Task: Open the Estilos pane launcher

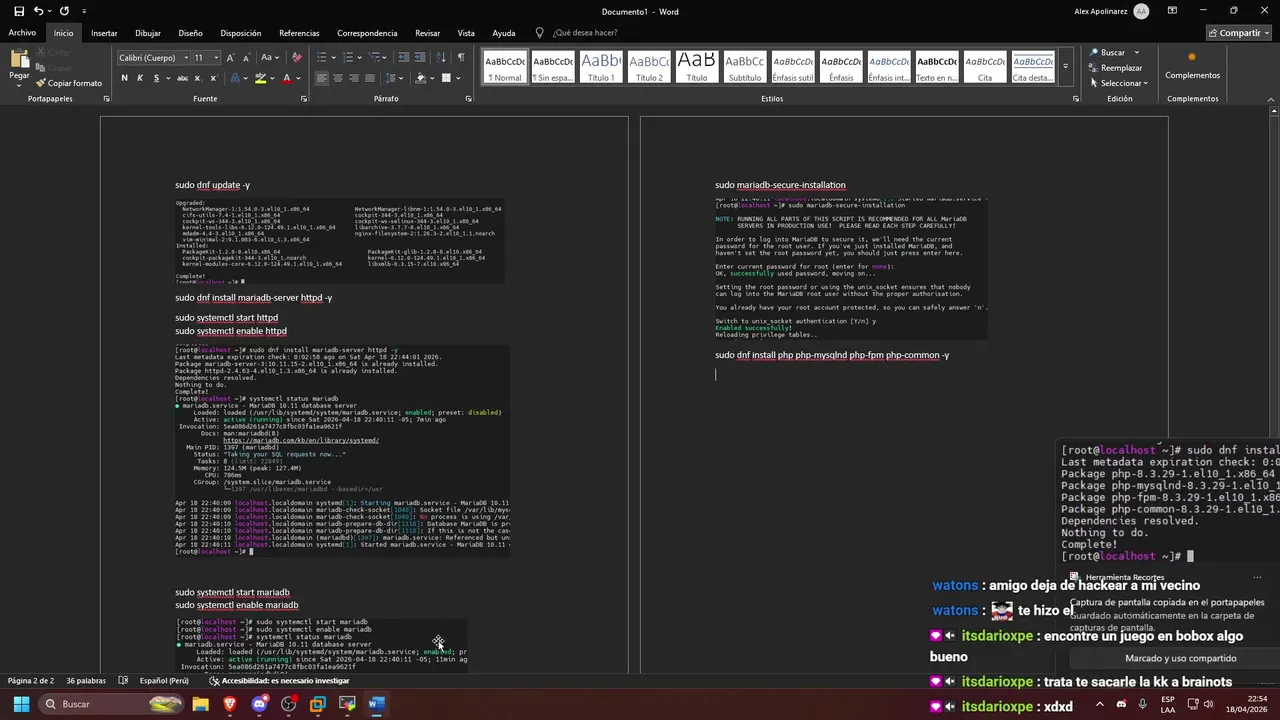Action: tap(1076, 99)
